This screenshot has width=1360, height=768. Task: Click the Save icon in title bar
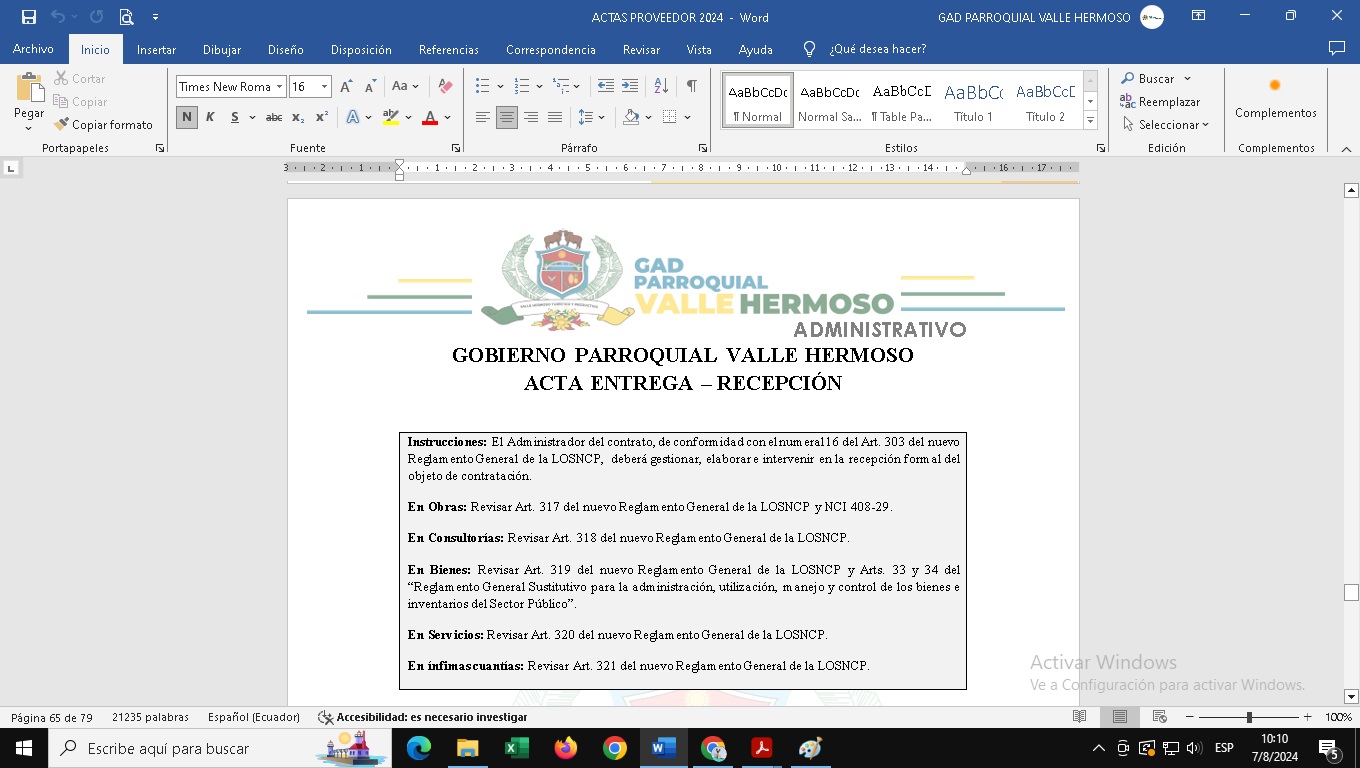coord(28,17)
